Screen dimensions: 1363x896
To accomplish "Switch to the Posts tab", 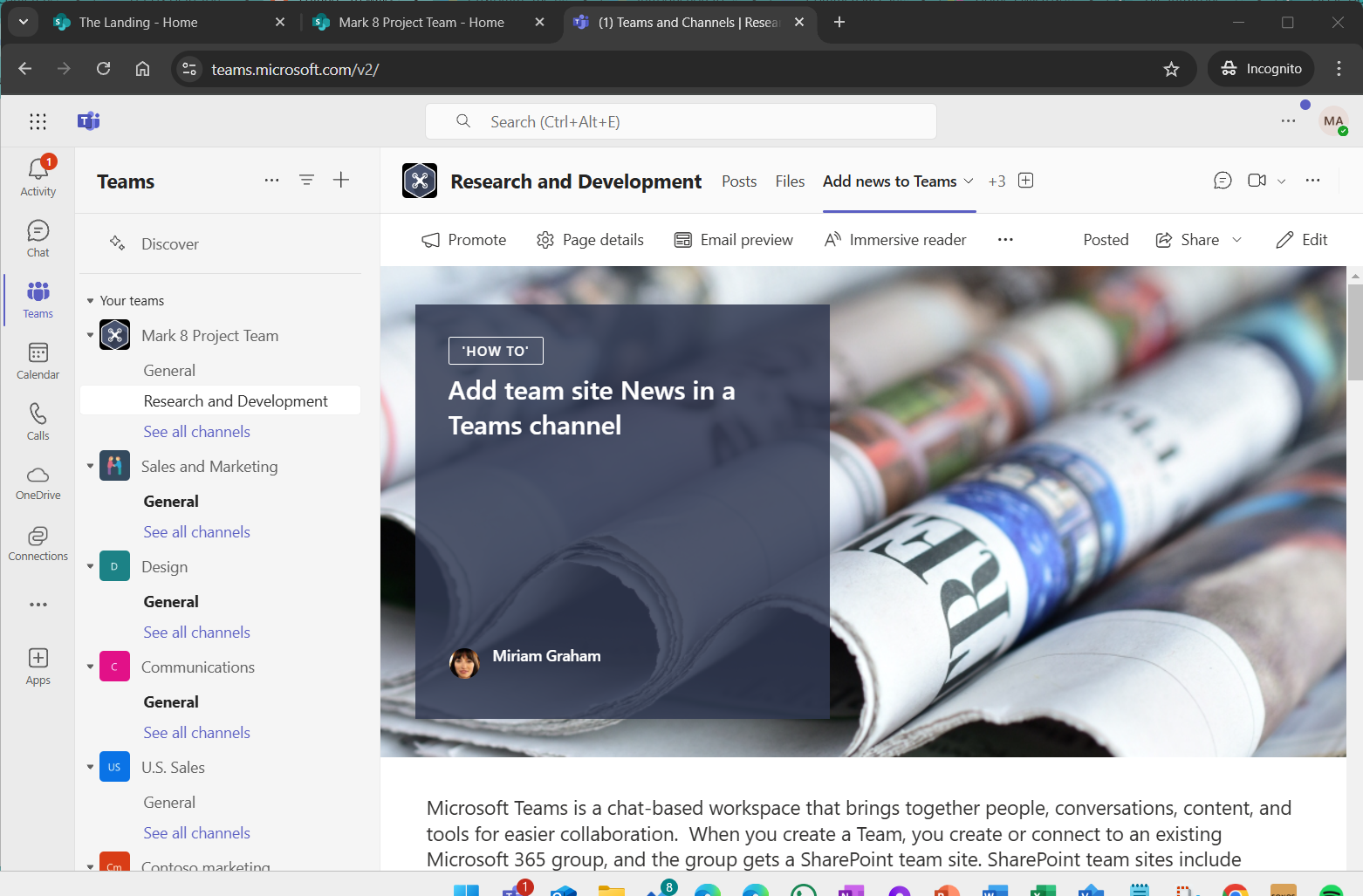I will 738,181.
